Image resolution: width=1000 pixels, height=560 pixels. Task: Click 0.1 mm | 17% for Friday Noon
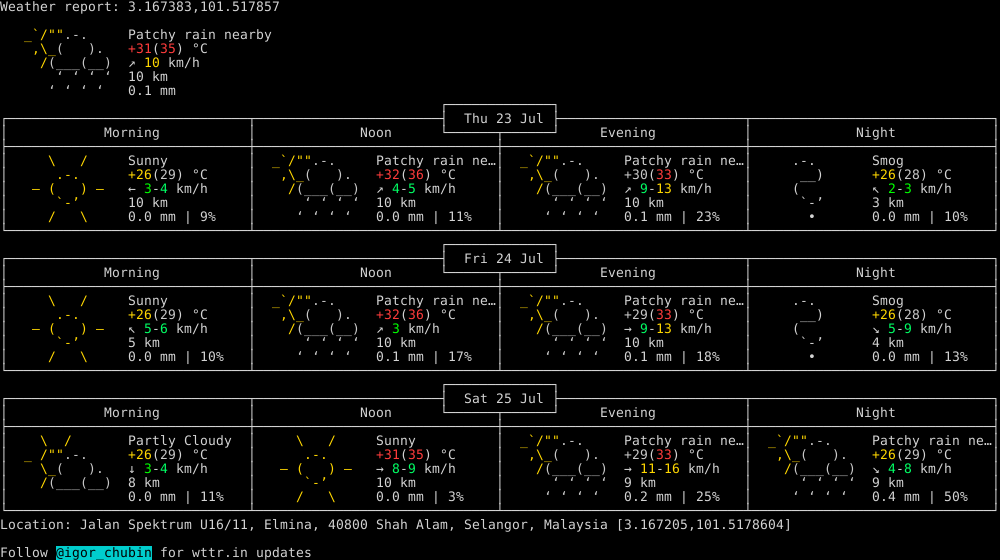pyautogui.click(x=423, y=357)
